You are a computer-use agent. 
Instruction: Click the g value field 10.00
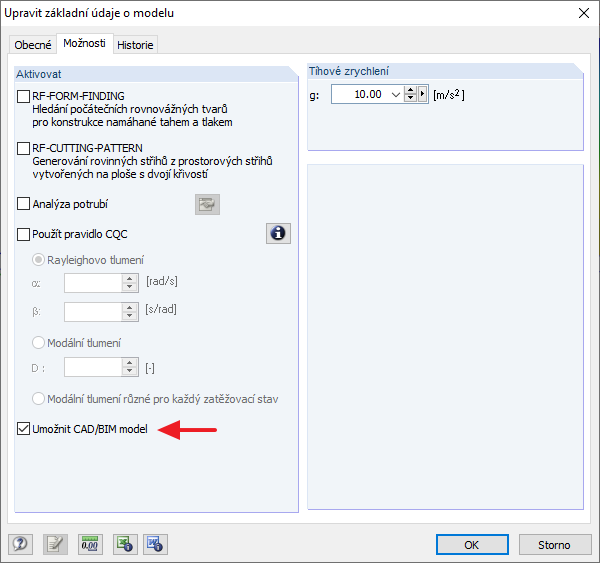click(360, 94)
